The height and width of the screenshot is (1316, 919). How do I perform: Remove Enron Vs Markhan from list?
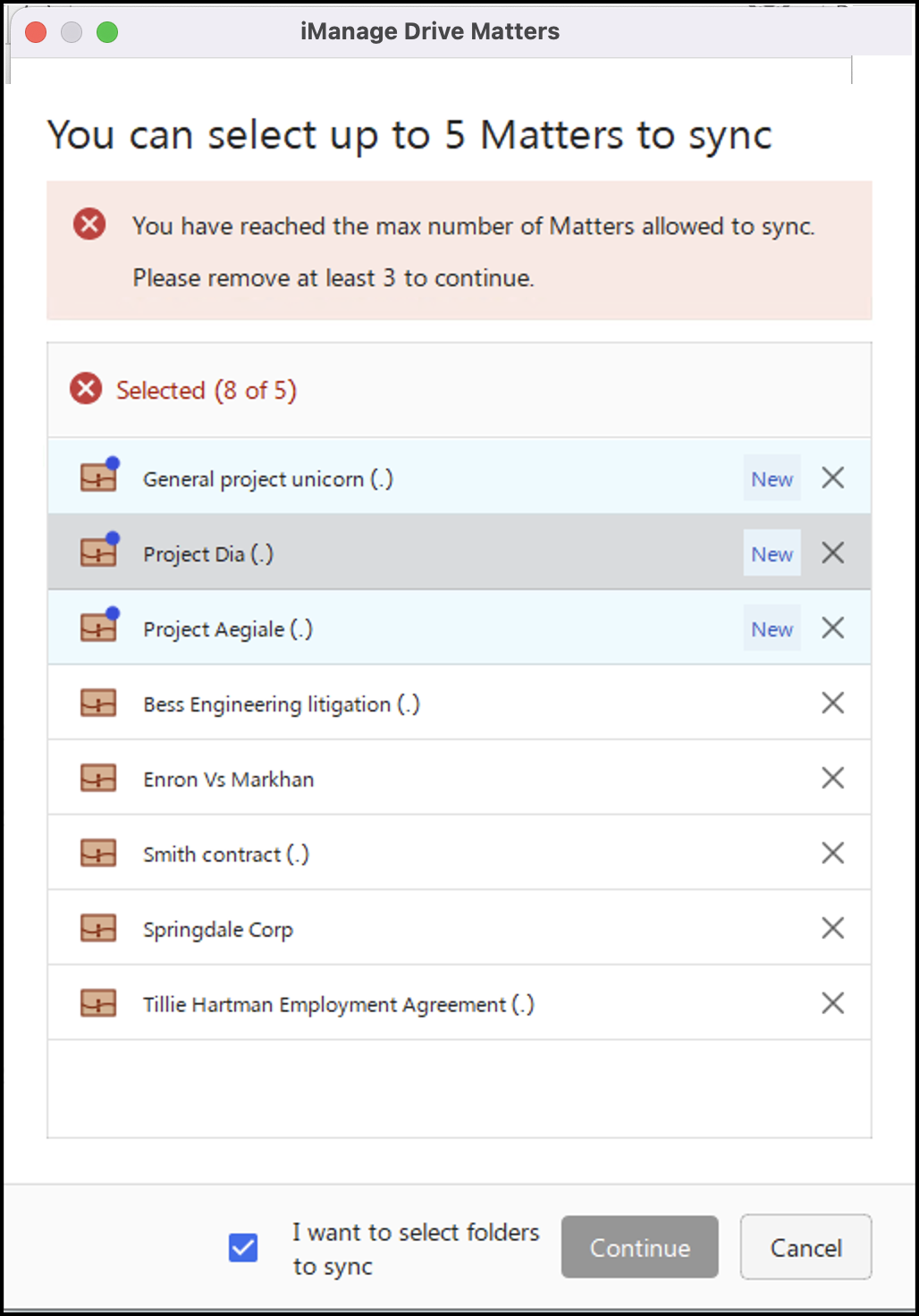tap(832, 779)
